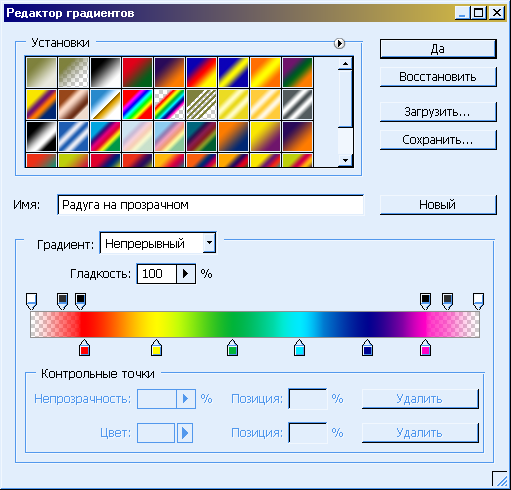Image resolution: width=511 pixels, height=490 pixels.
Task: Click Удалить in the Цвет row
Action: [420, 433]
